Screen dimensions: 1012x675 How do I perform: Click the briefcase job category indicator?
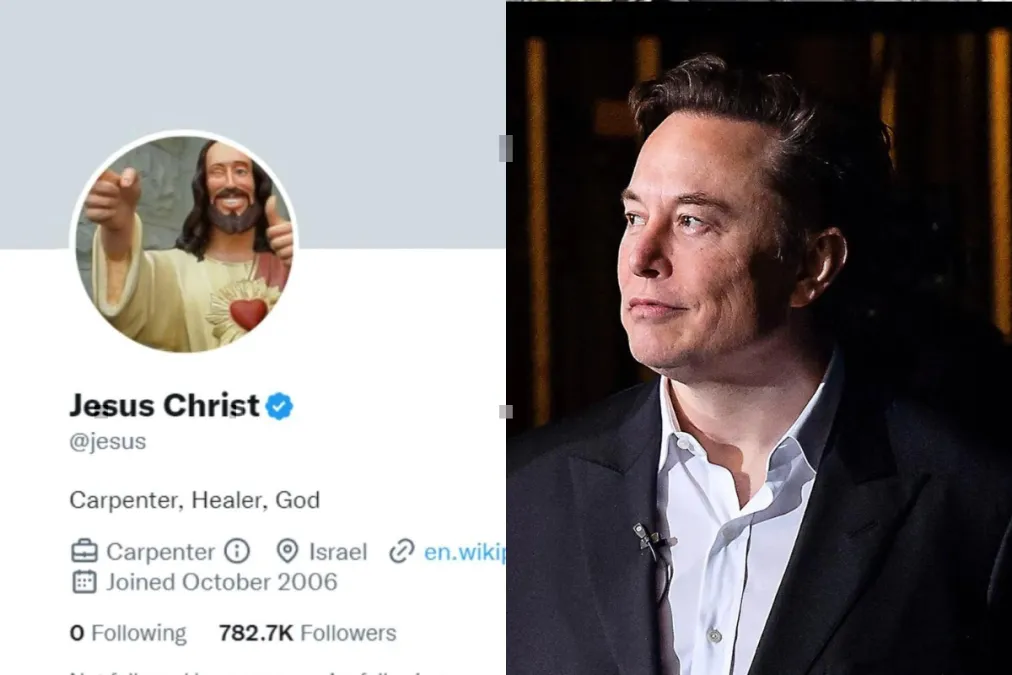coord(83,551)
